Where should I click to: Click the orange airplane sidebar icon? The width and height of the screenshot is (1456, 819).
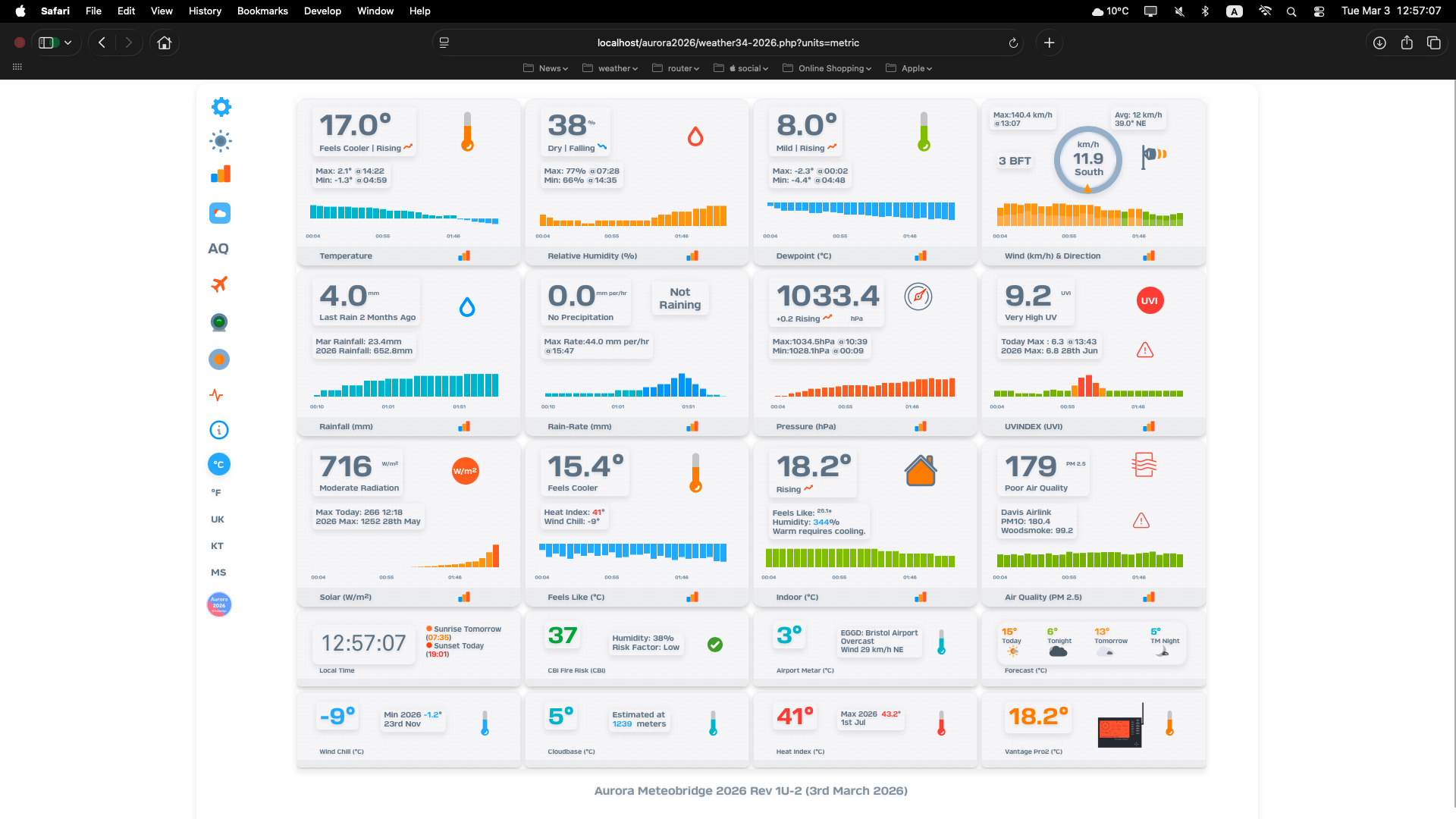click(x=219, y=284)
